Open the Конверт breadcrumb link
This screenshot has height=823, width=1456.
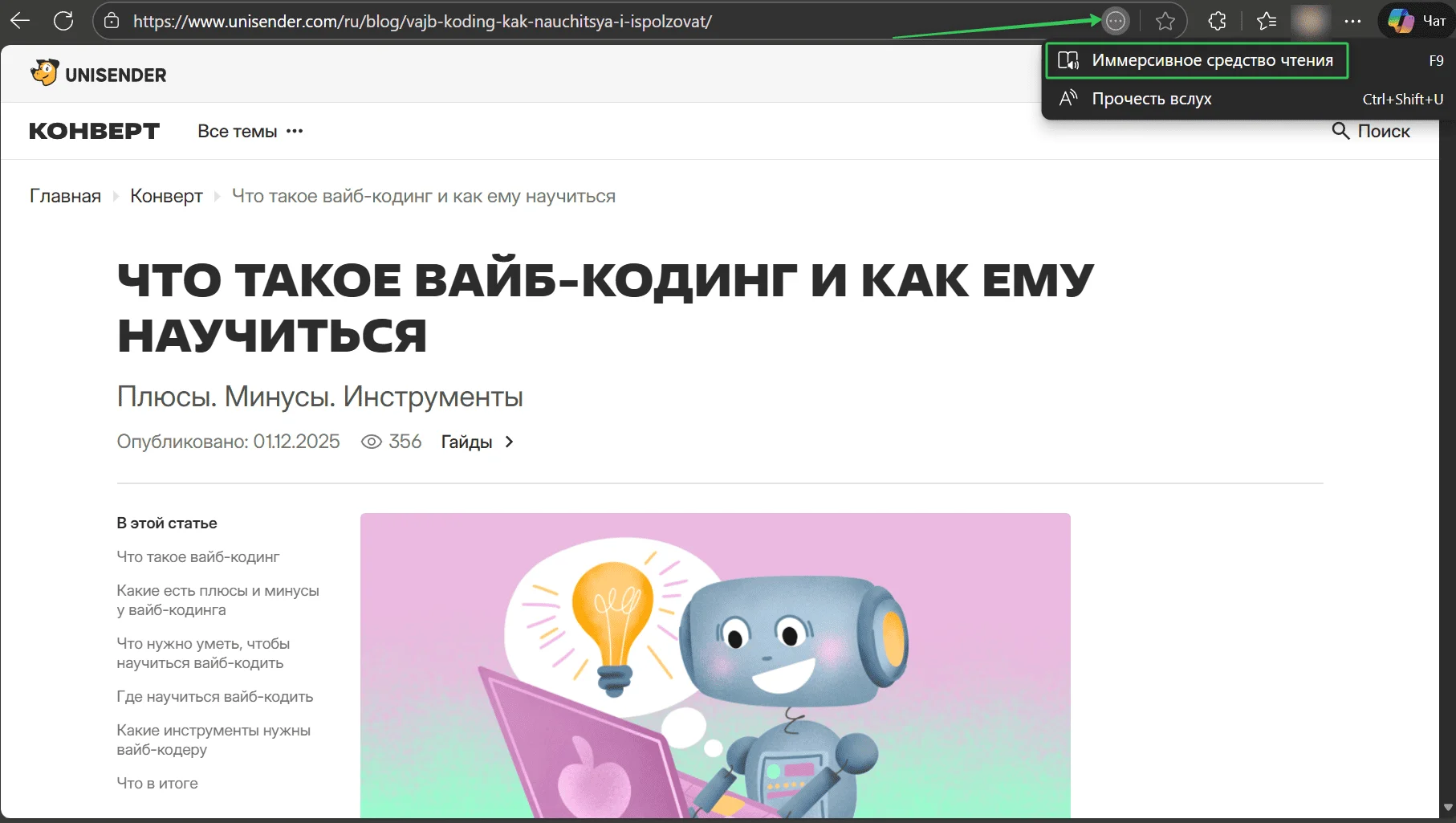(166, 196)
